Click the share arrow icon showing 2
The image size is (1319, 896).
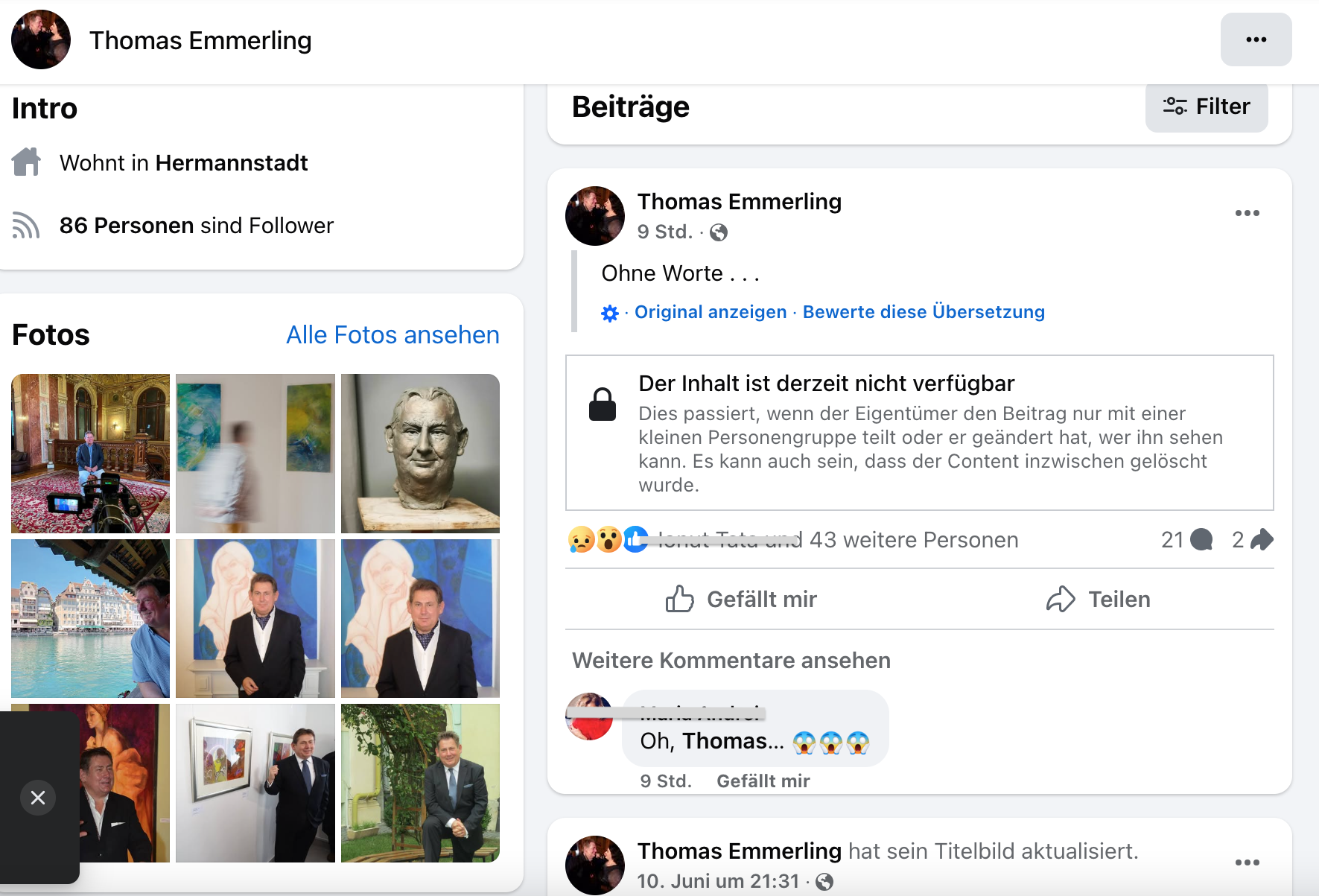[x=1262, y=539]
